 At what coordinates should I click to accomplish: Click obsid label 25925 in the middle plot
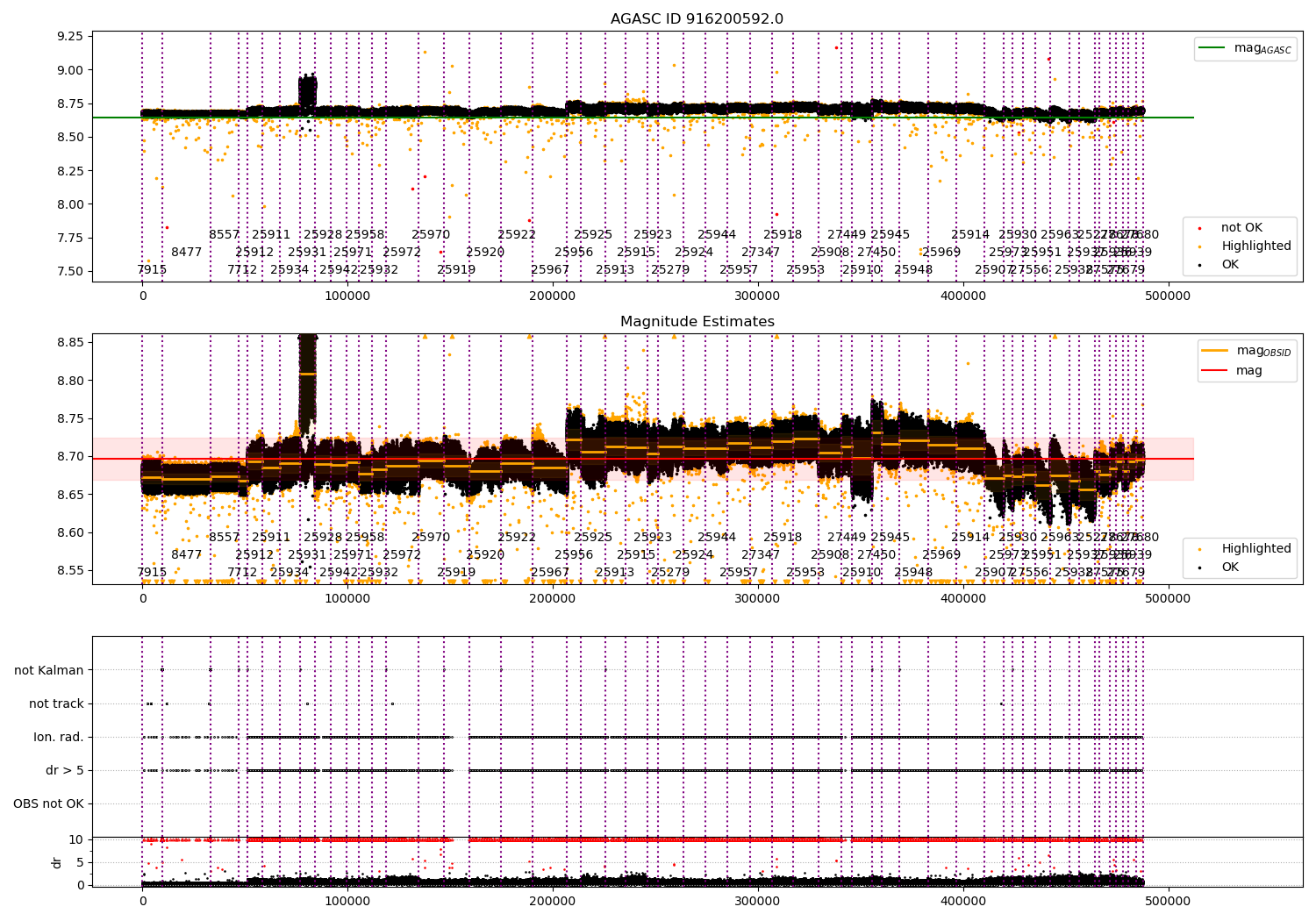[593, 538]
